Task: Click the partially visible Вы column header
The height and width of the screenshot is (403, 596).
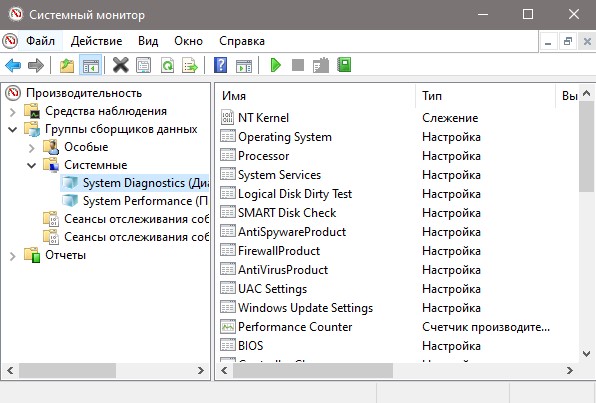Action: click(568, 96)
